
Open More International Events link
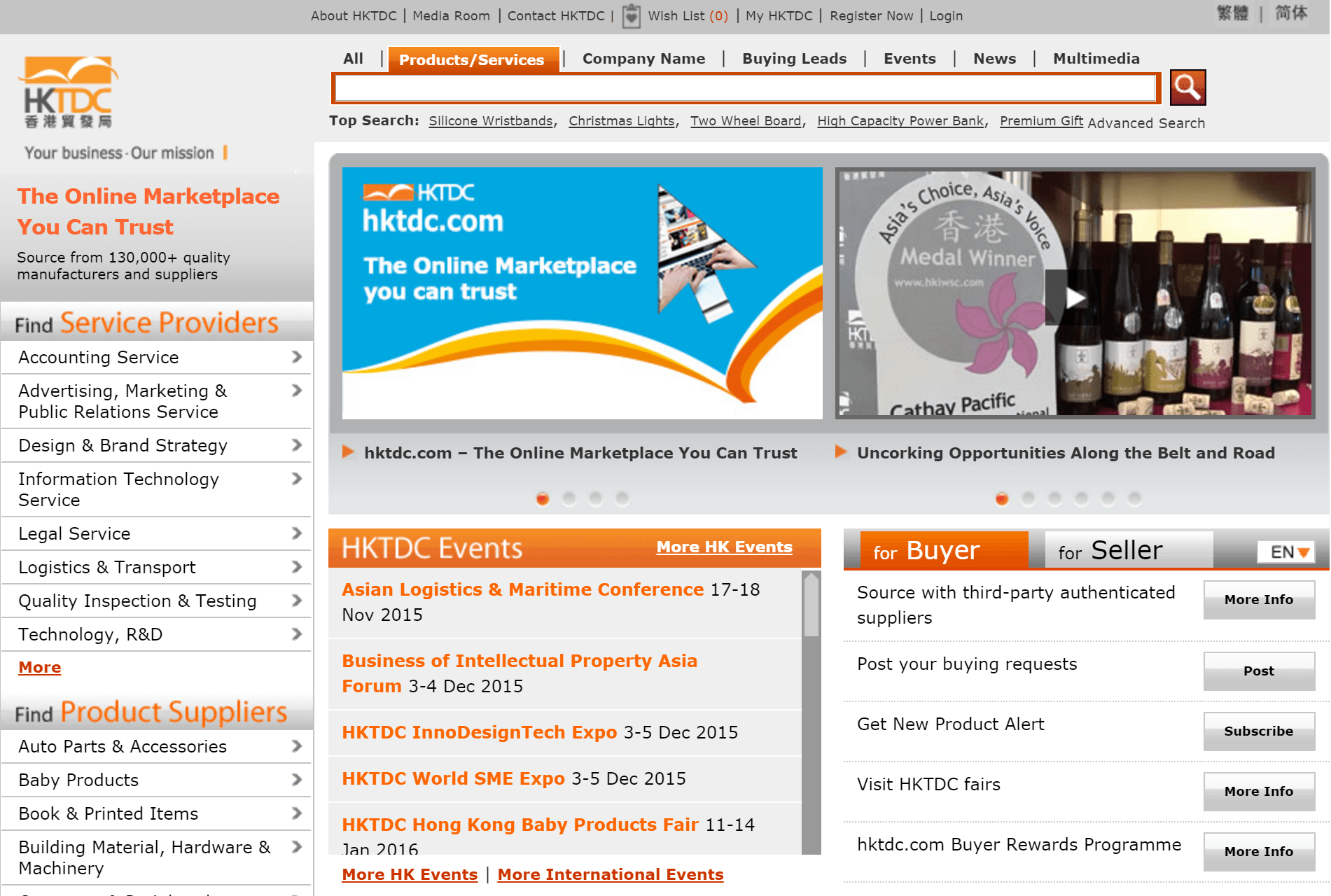(611, 874)
